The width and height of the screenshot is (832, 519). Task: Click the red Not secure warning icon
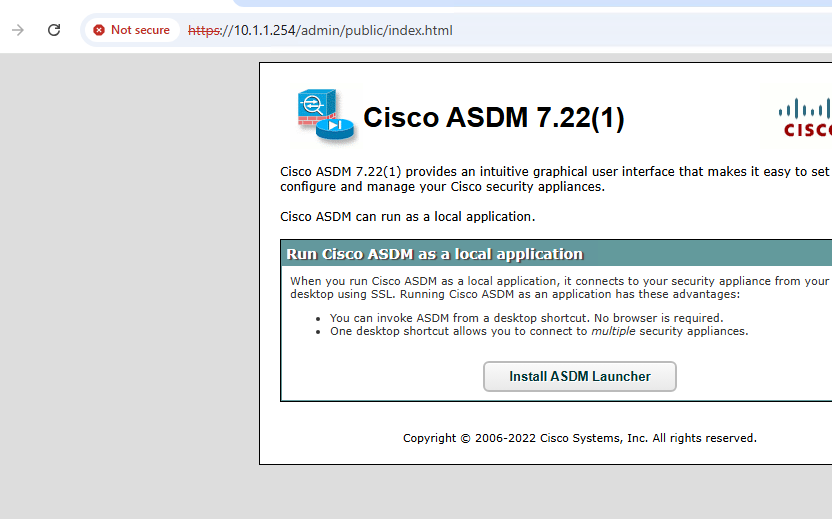coord(99,30)
